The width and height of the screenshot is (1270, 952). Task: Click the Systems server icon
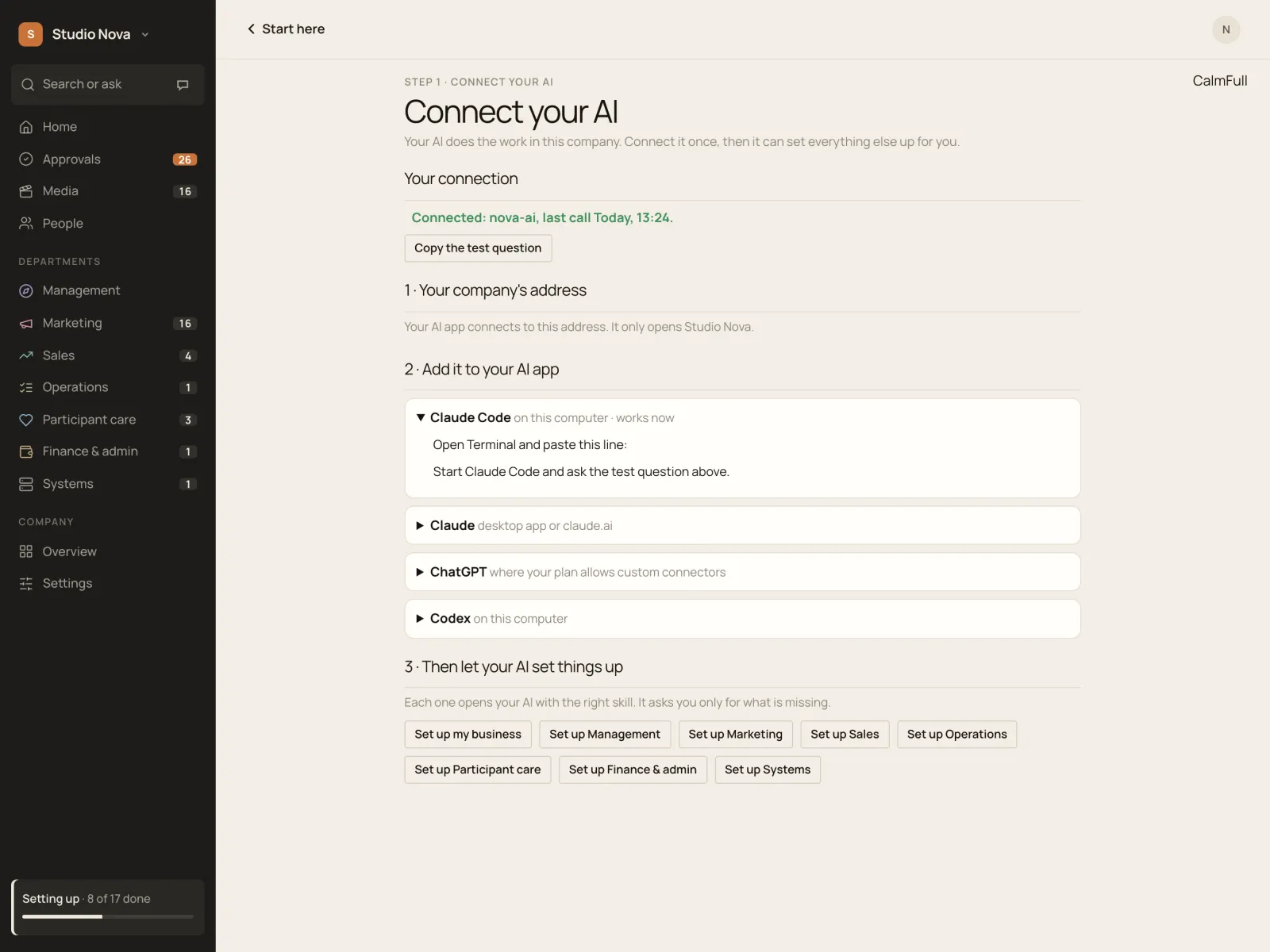26,484
